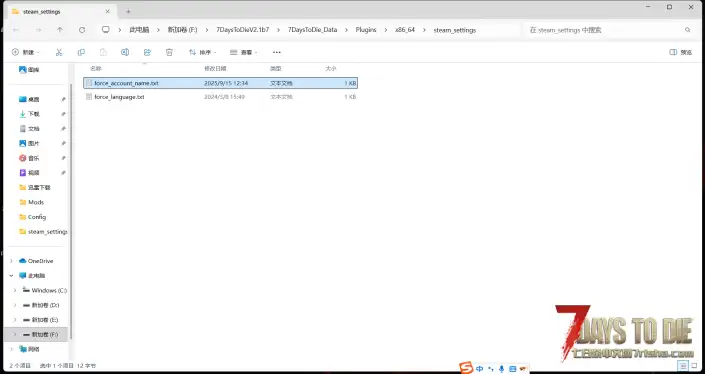Click steam_settings breadcrumb in address bar

[x=455, y=30]
